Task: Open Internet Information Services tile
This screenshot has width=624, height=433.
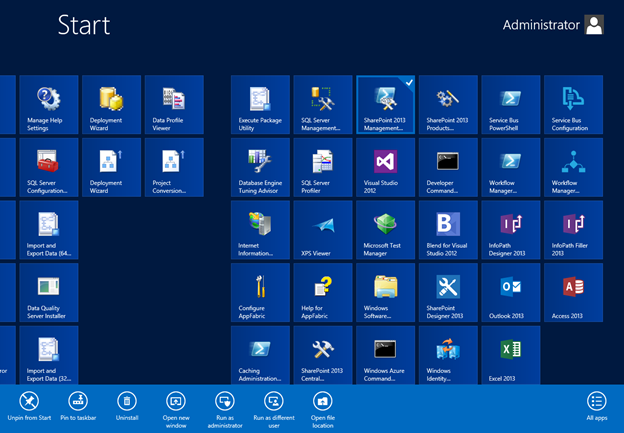Action: (260, 230)
